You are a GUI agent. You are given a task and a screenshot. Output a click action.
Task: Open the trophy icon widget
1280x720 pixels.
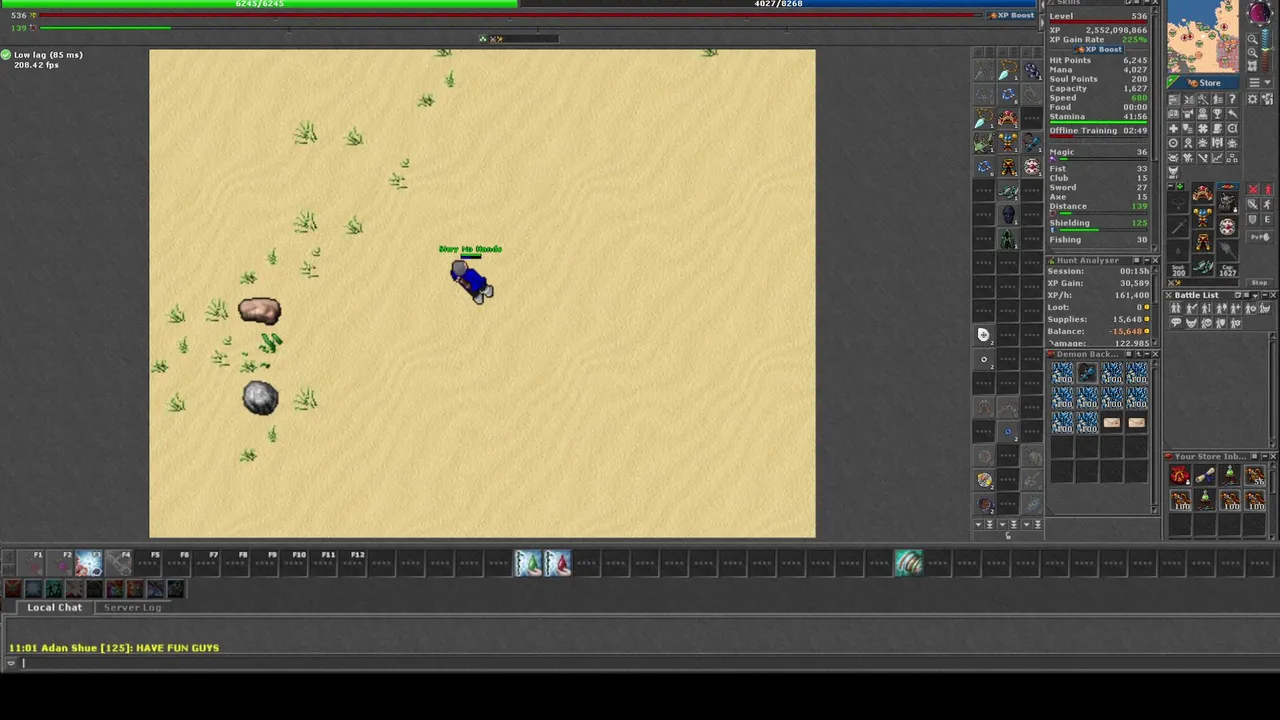(x=1218, y=113)
